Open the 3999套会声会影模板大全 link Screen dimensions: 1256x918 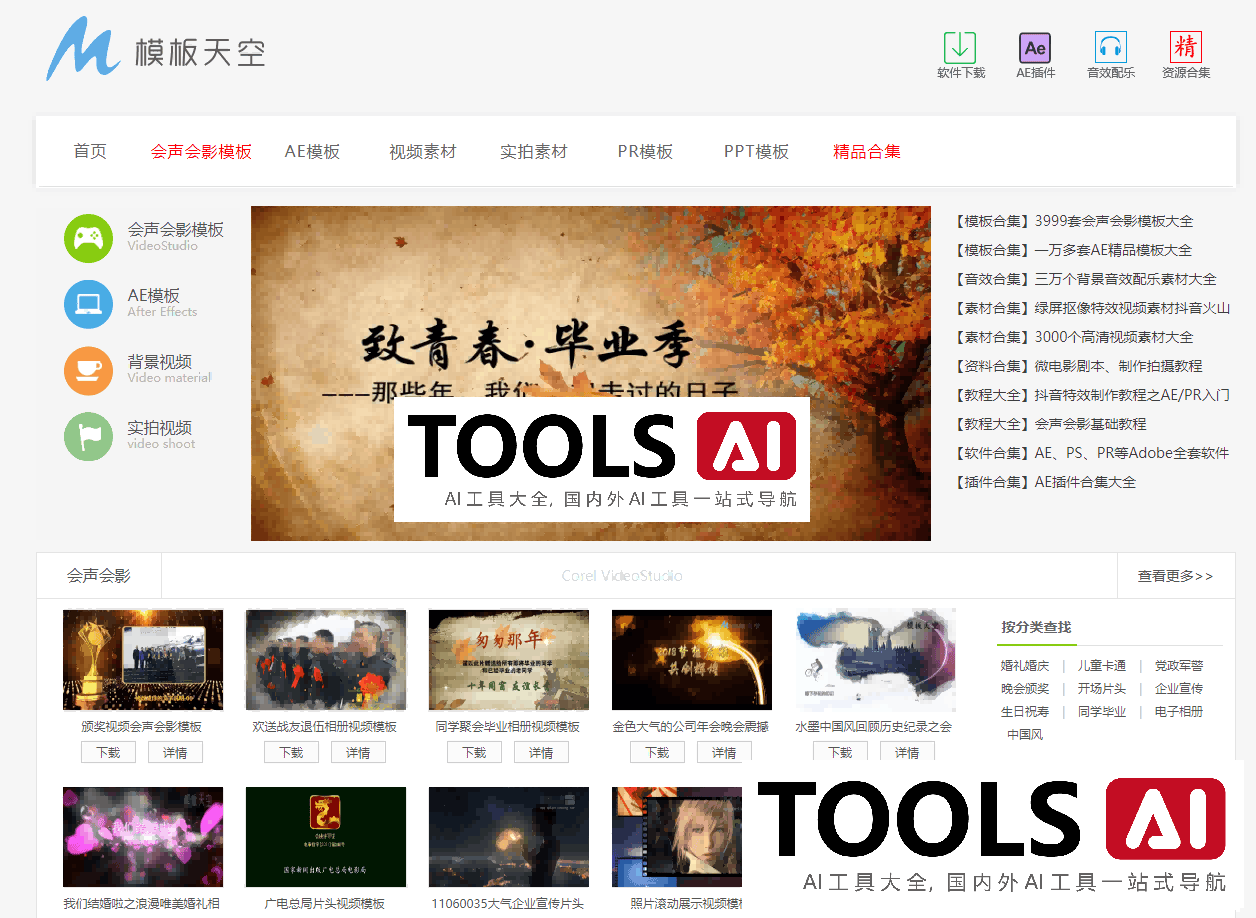1113,221
